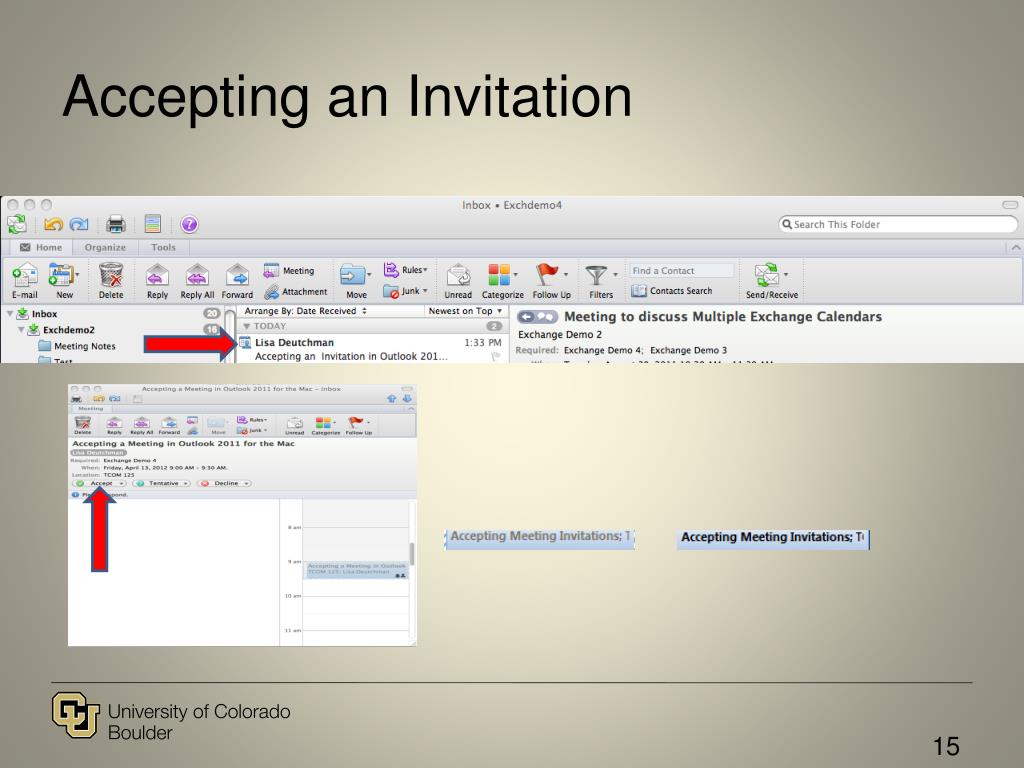Click the Tentative button
The height and width of the screenshot is (768, 1024).
[161, 483]
